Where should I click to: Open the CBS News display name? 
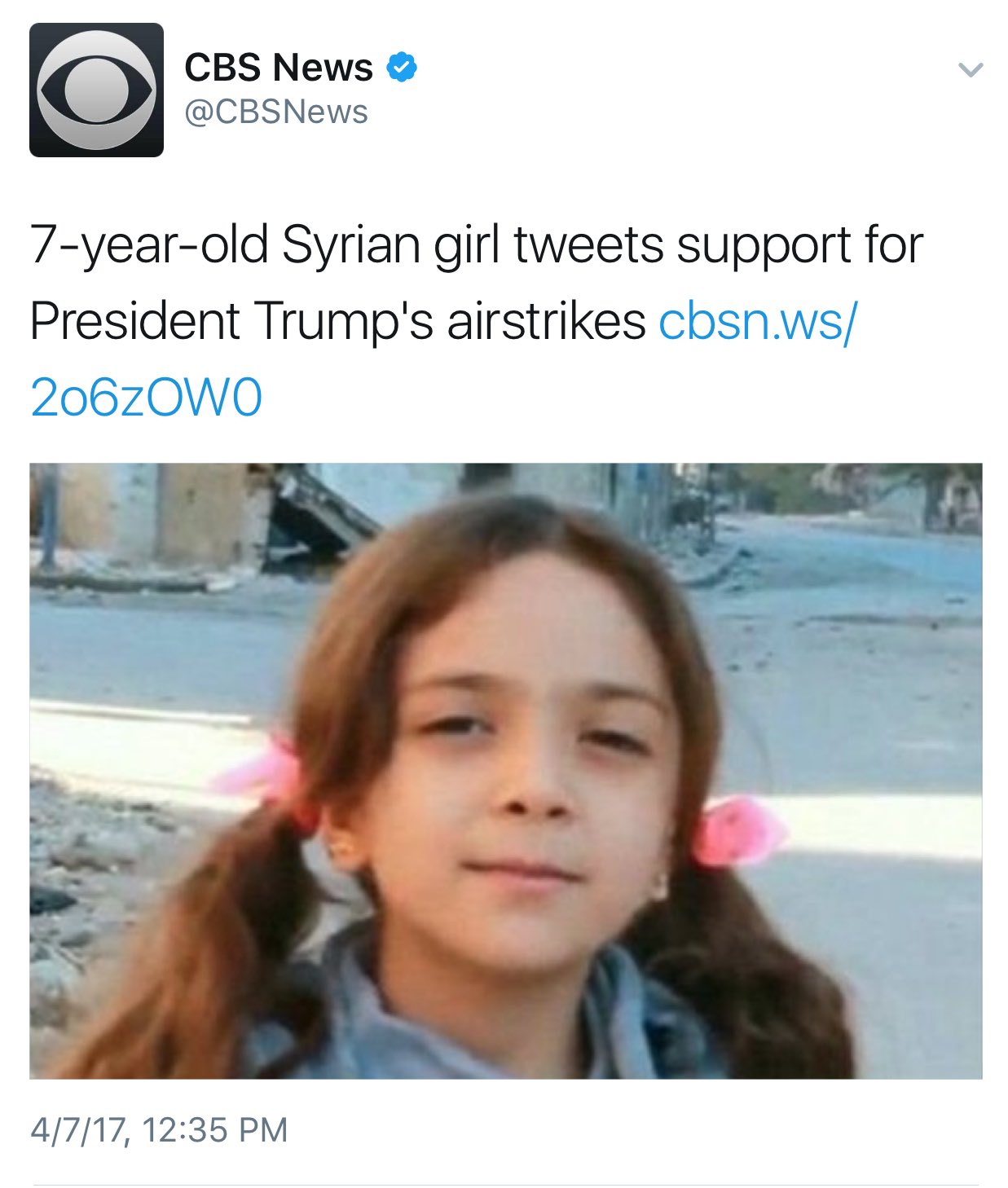click(279, 67)
